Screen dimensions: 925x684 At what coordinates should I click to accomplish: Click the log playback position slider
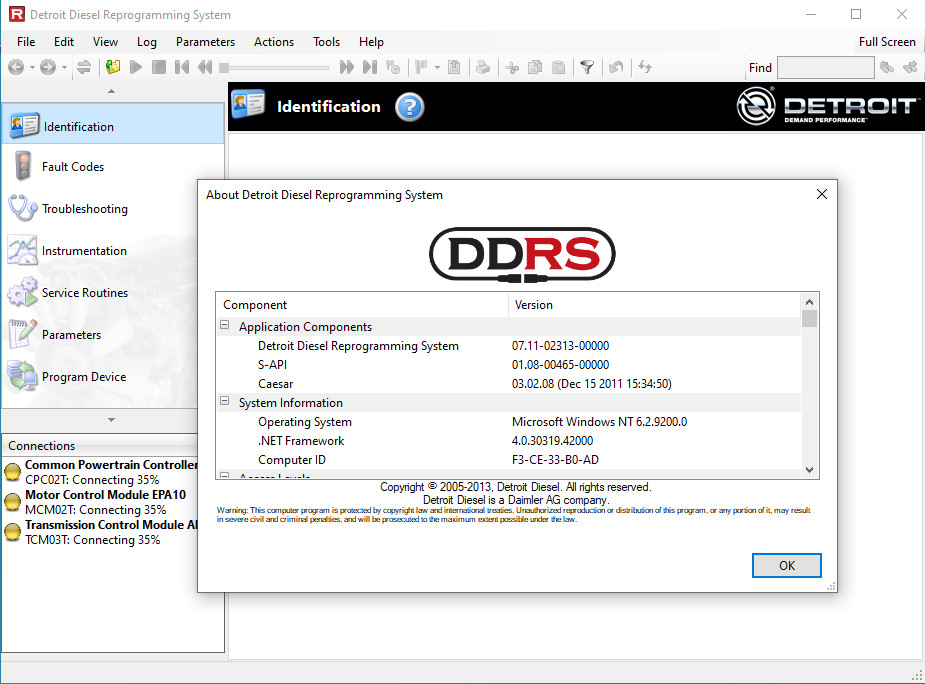point(275,68)
